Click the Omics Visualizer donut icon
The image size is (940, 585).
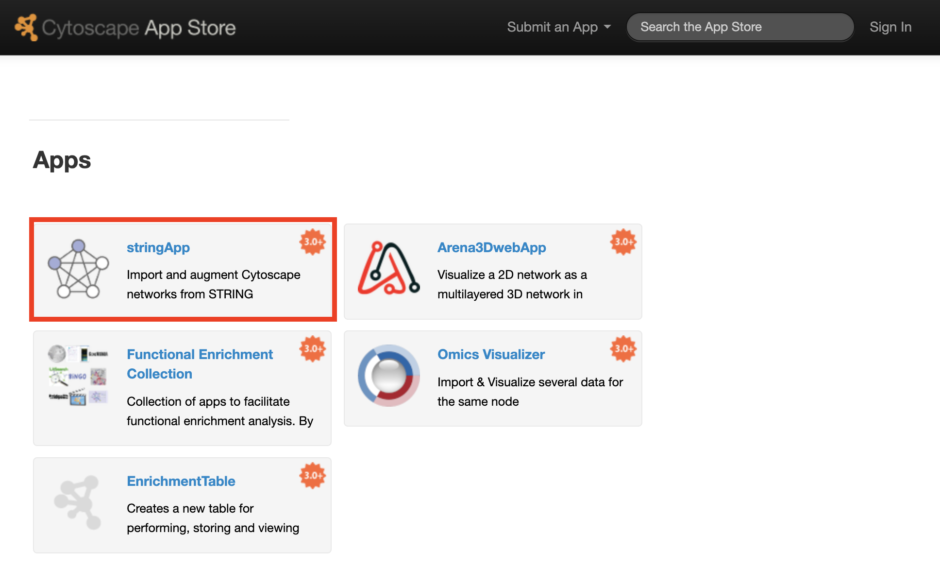pyautogui.click(x=389, y=375)
